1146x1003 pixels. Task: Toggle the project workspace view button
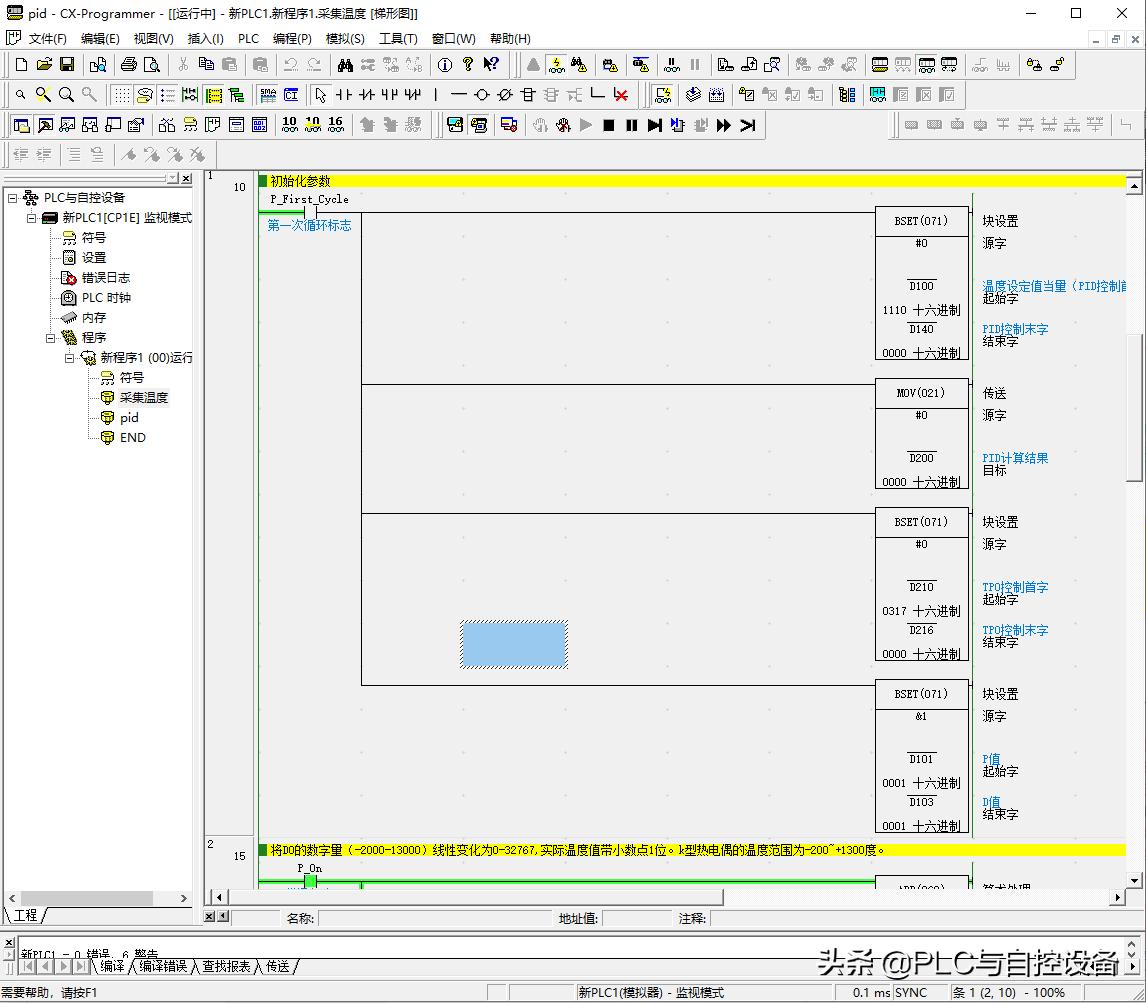point(21,125)
